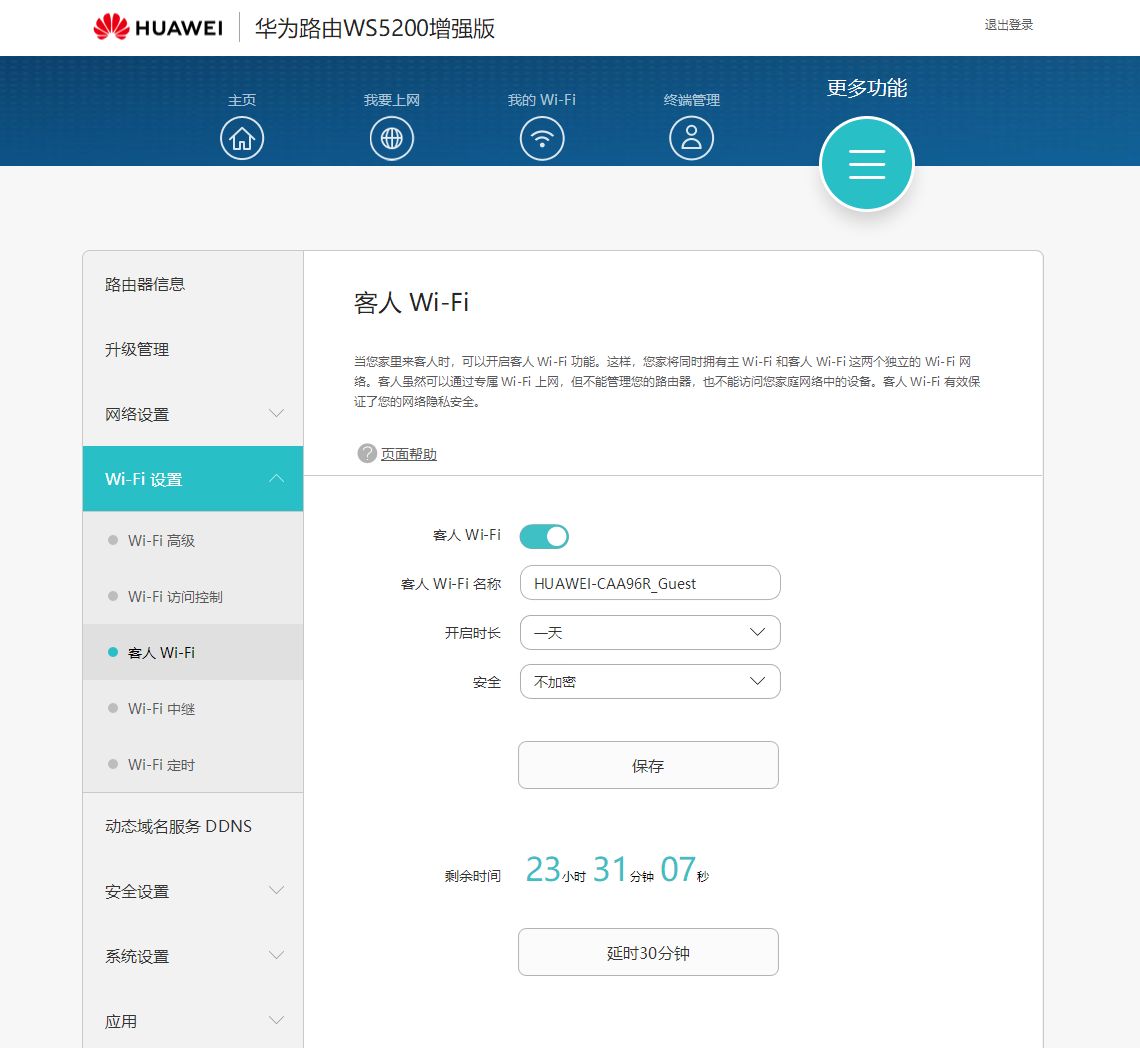The height and width of the screenshot is (1048, 1140).
Task: Click the Huawei logo
Action: point(158,28)
